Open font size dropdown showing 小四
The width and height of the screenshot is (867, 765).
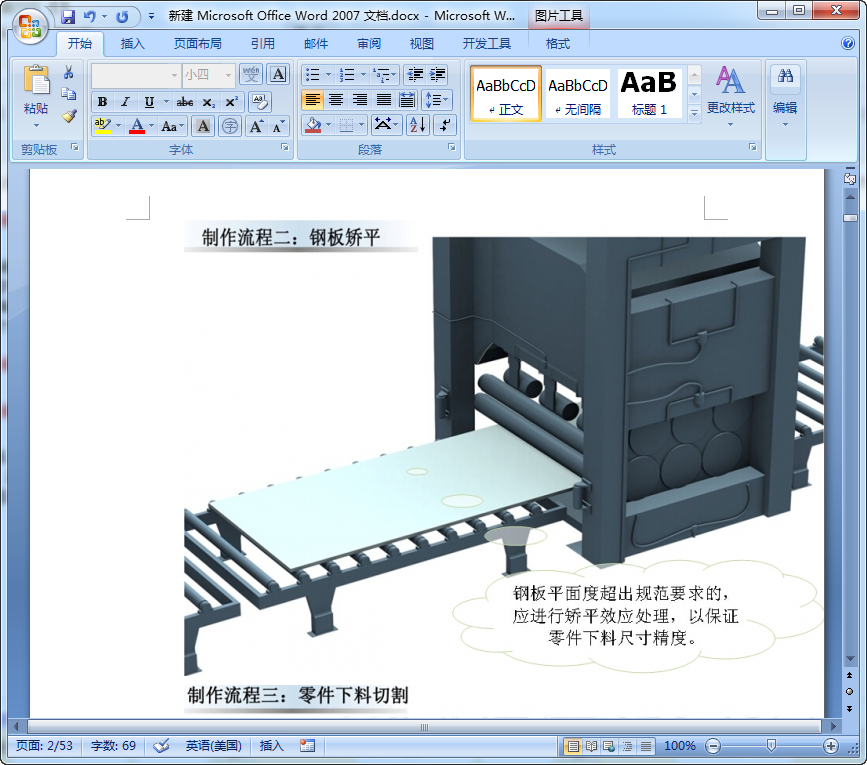click(x=228, y=75)
